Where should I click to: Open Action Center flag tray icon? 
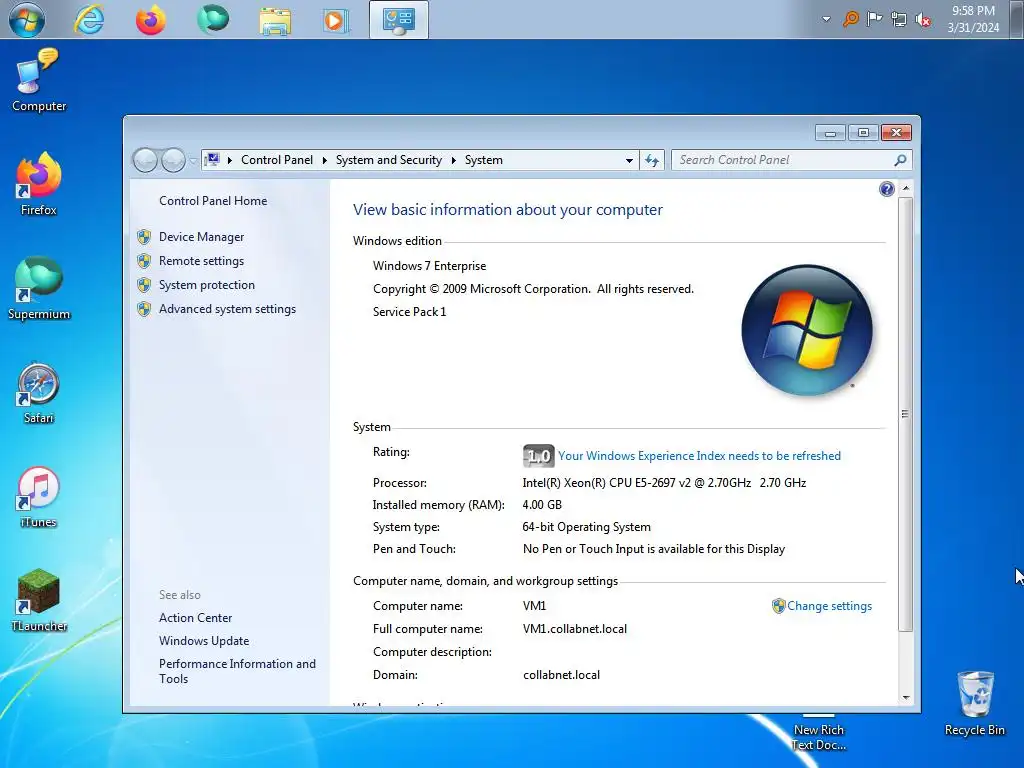click(x=874, y=19)
